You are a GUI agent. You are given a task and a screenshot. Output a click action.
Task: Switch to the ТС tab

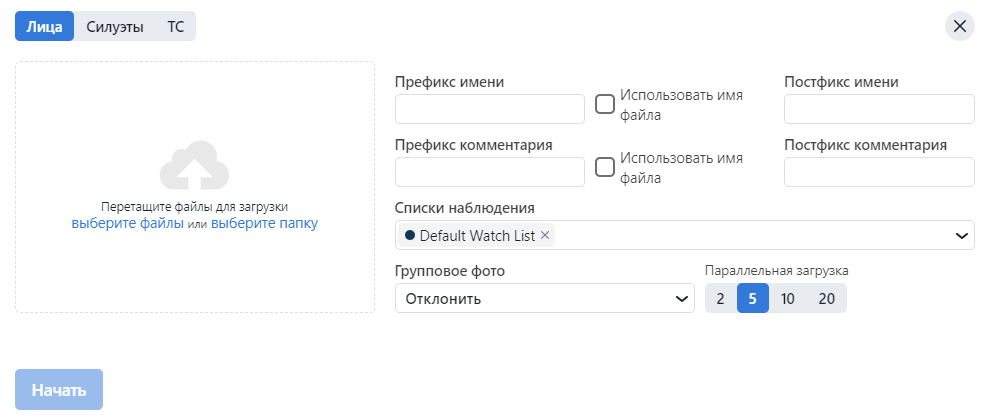[x=175, y=27]
